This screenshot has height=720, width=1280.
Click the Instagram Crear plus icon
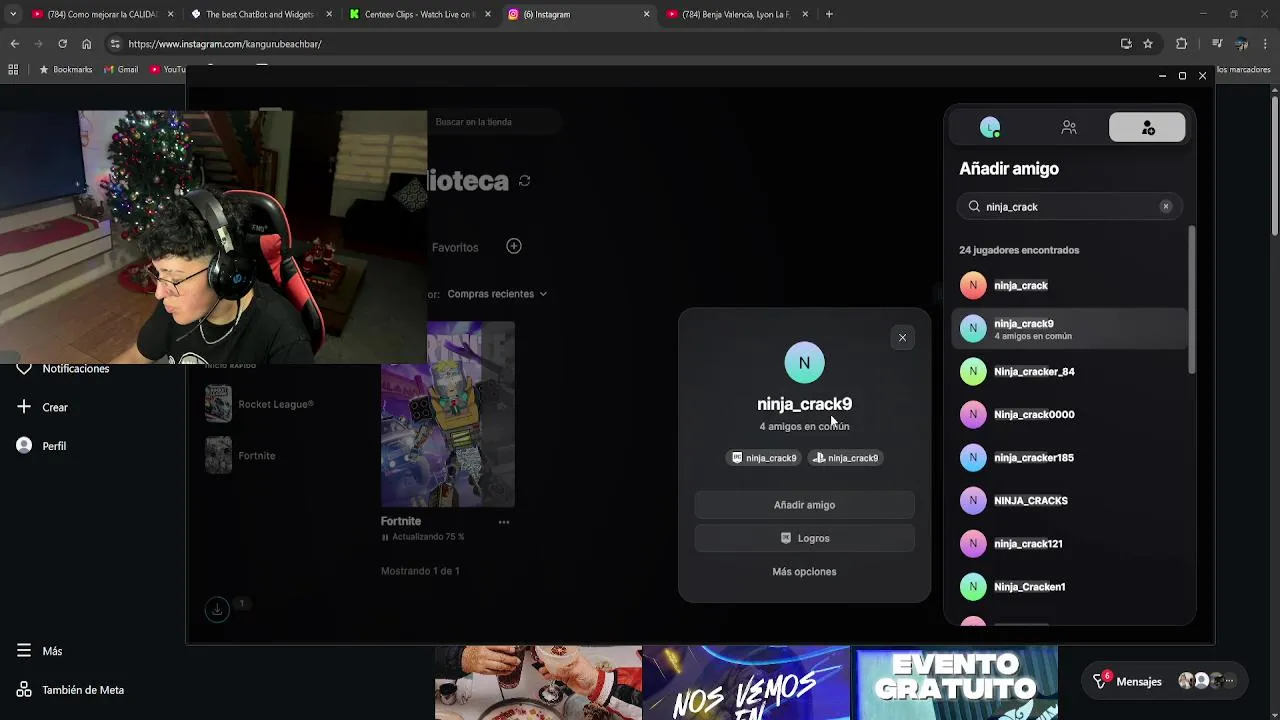(24, 407)
